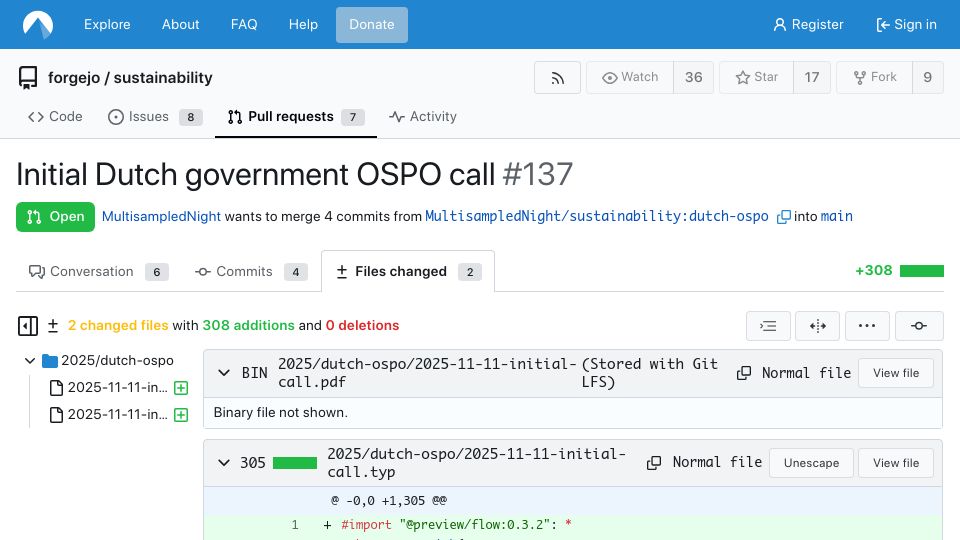Viewport: 960px width, 540px height.
Task: Open Explore in the top navigation
Action: 107,24
